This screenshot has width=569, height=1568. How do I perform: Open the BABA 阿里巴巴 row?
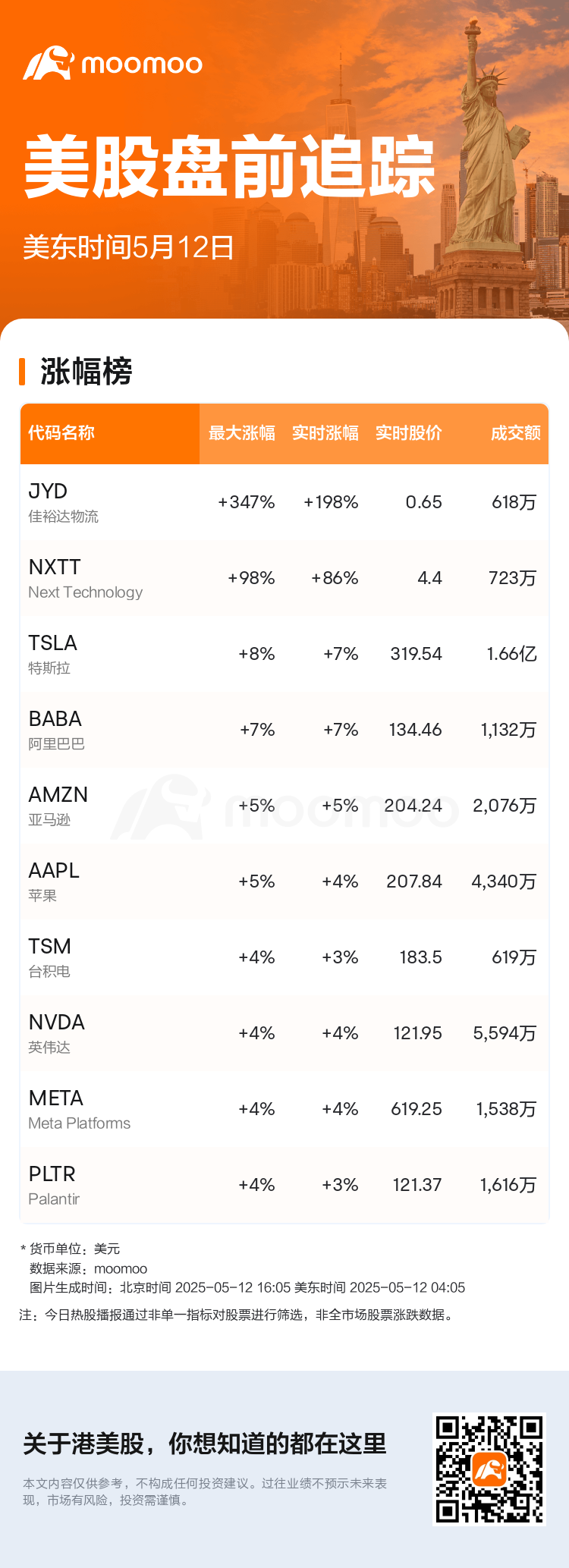click(x=284, y=730)
